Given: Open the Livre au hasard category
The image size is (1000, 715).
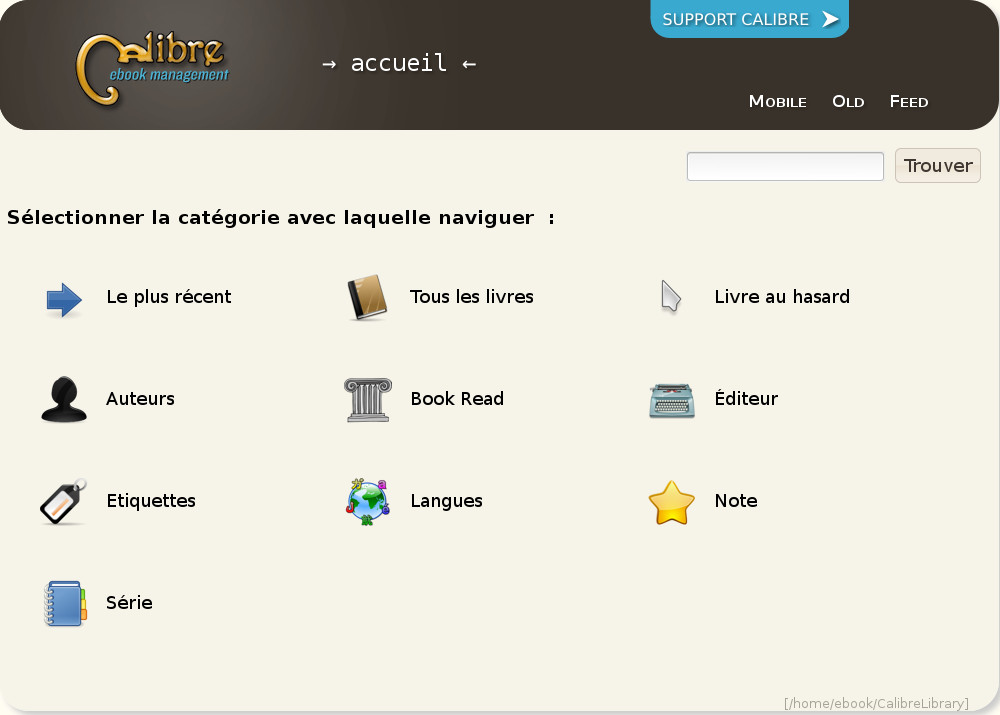Looking at the screenshot, I should tap(782, 296).
